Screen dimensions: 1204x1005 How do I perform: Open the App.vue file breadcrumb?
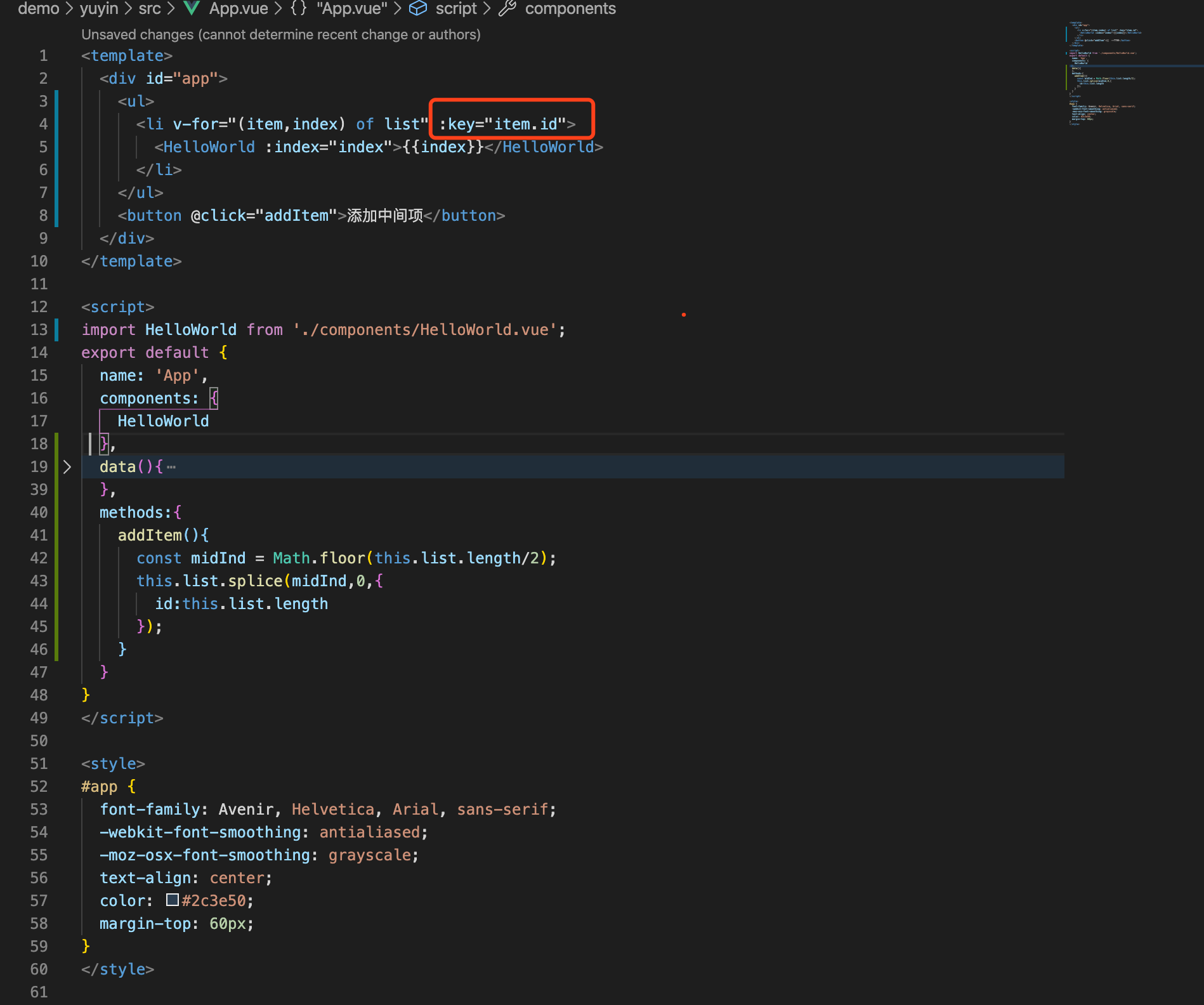pos(239,8)
